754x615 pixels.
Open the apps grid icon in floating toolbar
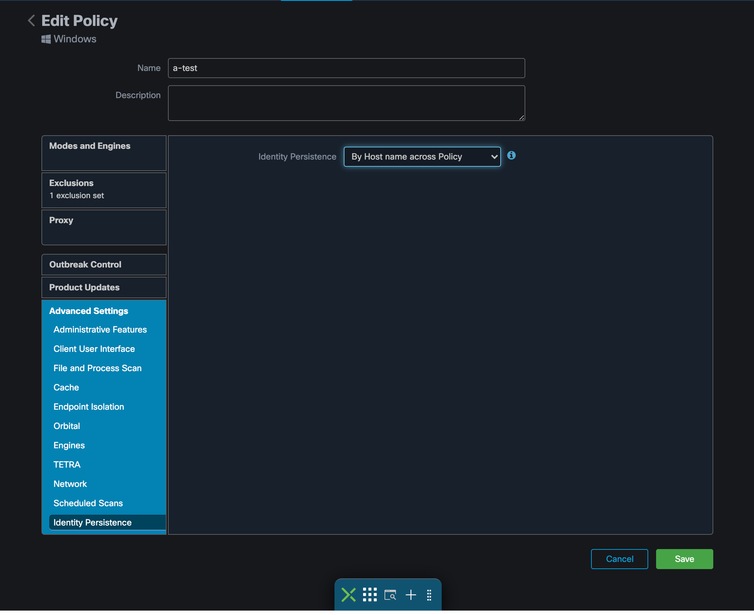click(370, 595)
